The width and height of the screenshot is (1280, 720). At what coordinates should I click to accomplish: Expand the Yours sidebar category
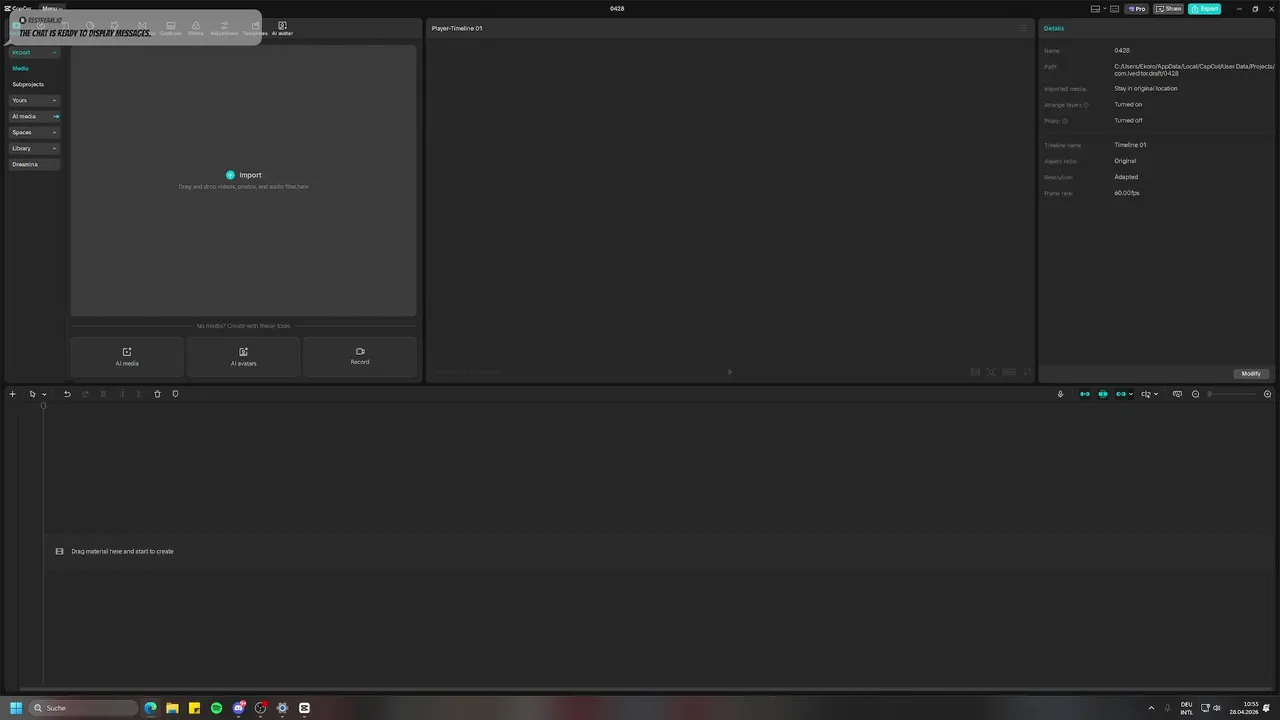tap(34, 100)
